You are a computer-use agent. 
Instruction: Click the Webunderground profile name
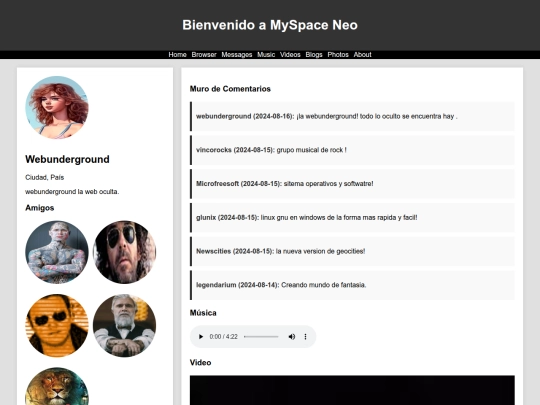[68, 159]
